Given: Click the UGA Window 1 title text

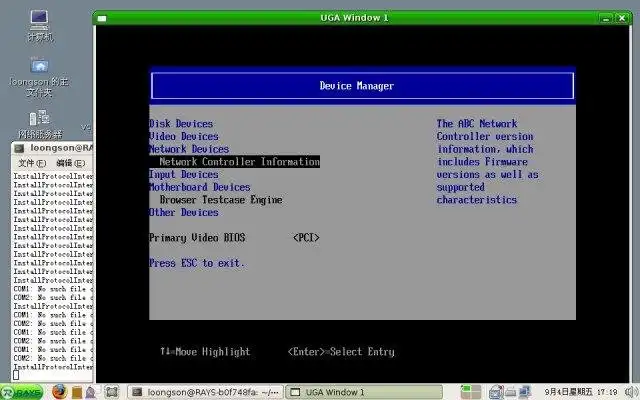Looking at the screenshot, I should tap(354, 18).
